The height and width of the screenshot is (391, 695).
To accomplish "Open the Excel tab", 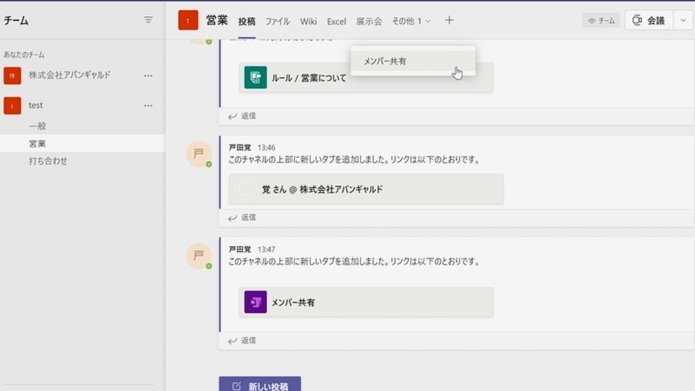I will 336,21.
